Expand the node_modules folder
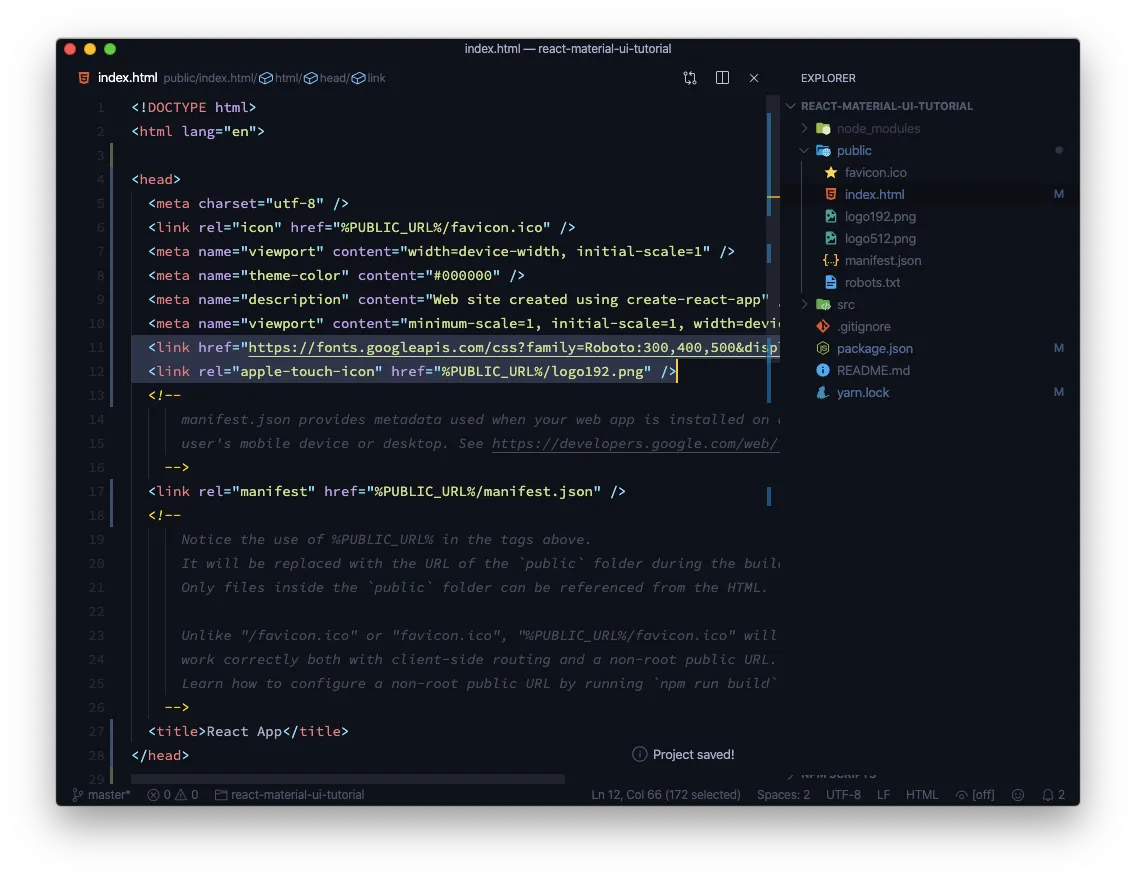The image size is (1136, 880). pos(804,128)
